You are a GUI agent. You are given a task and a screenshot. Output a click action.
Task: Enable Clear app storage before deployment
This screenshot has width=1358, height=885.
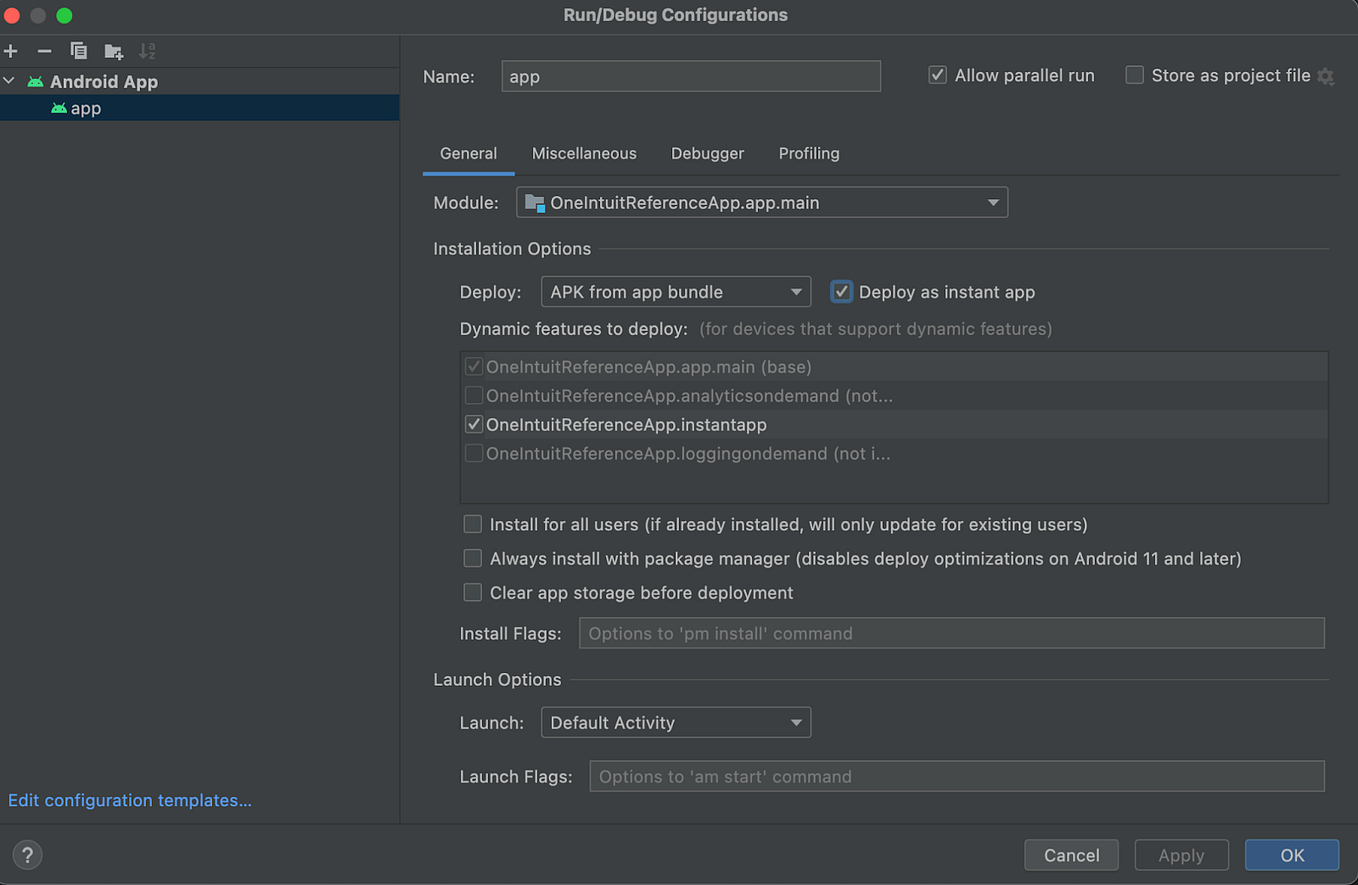[472, 592]
